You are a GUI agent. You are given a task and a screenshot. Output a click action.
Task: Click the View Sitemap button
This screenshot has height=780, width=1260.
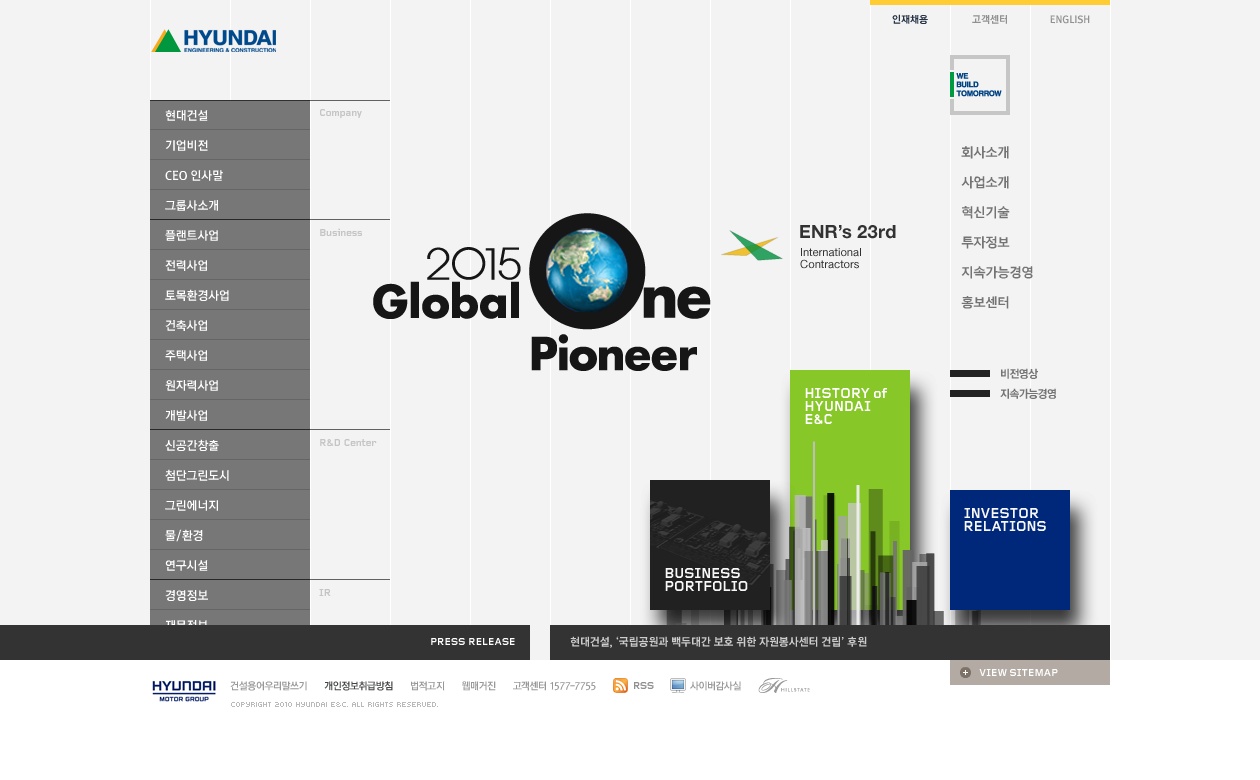coord(1030,672)
